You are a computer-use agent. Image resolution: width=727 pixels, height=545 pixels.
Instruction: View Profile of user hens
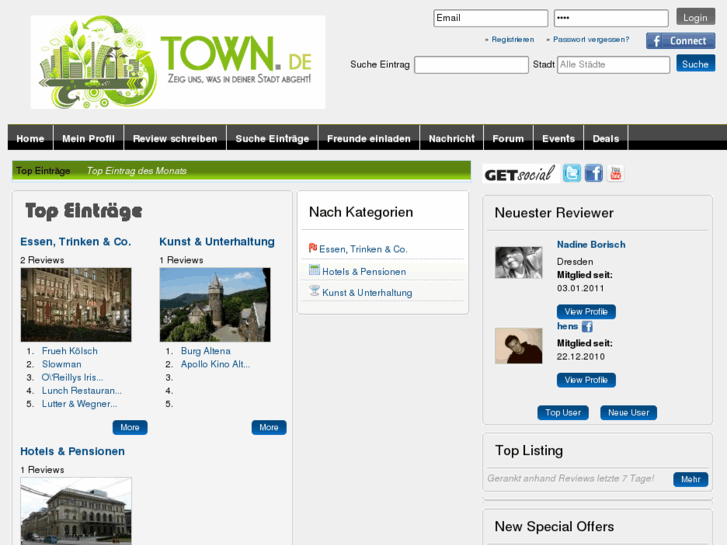coord(586,380)
